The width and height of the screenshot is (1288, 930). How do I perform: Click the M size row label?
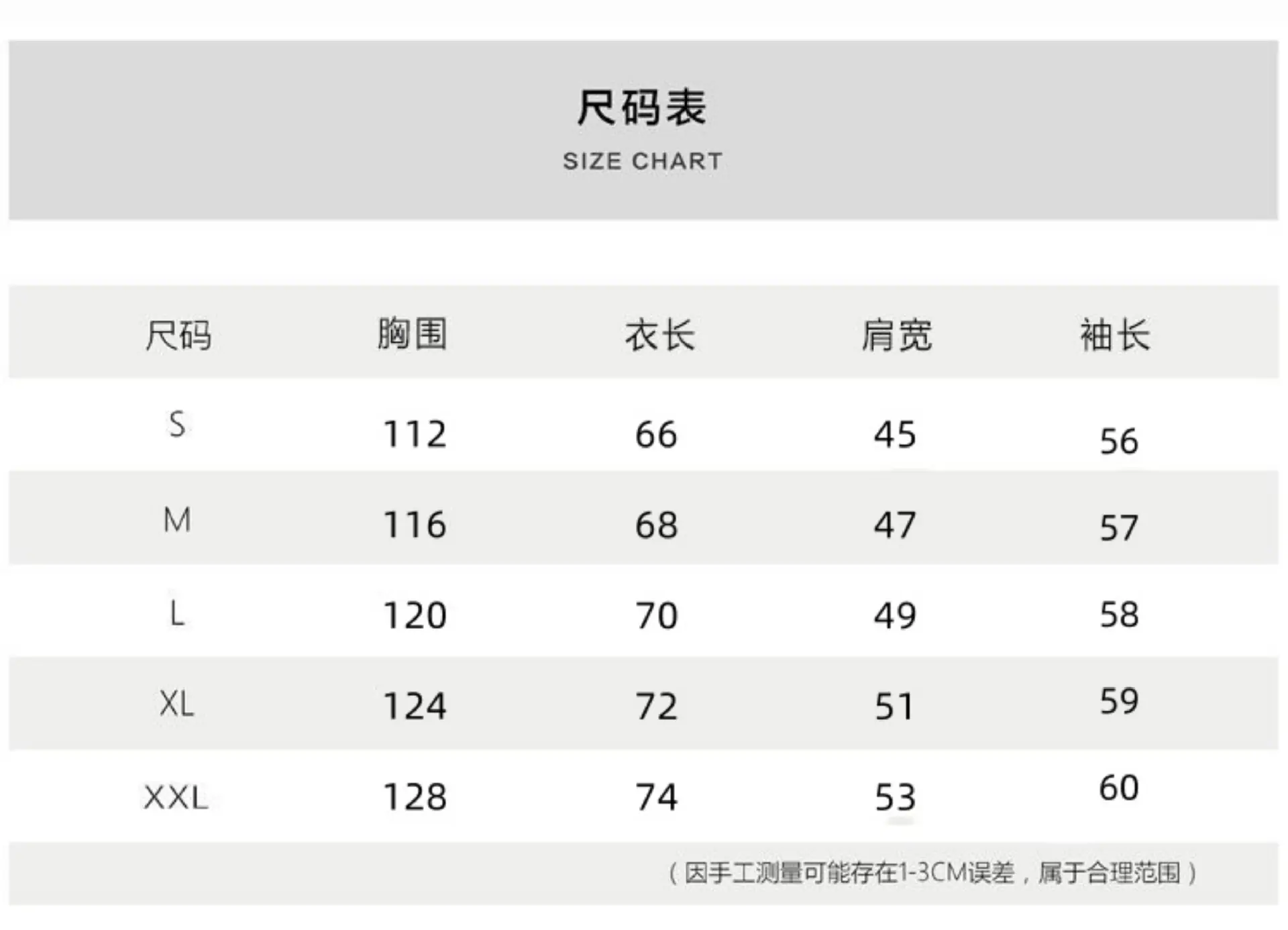point(177,520)
